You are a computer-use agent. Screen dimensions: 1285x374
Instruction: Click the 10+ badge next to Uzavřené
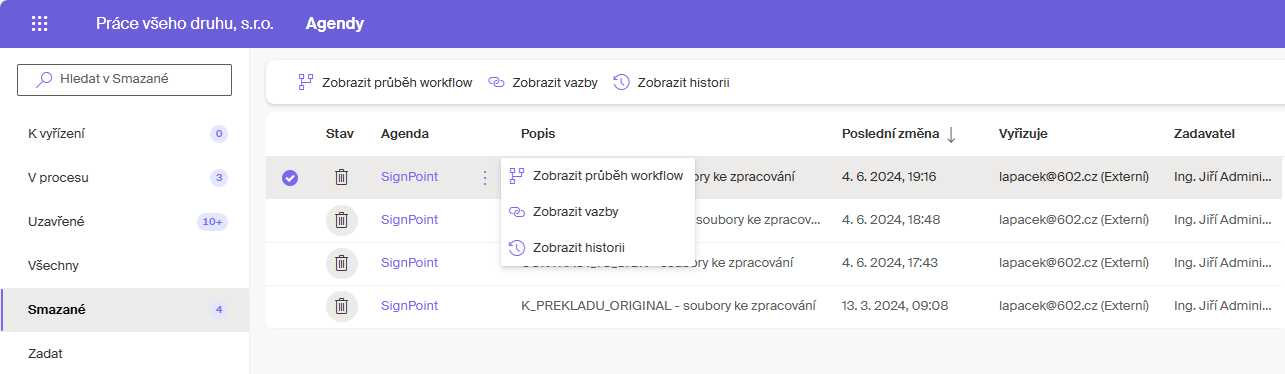coord(213,222)
